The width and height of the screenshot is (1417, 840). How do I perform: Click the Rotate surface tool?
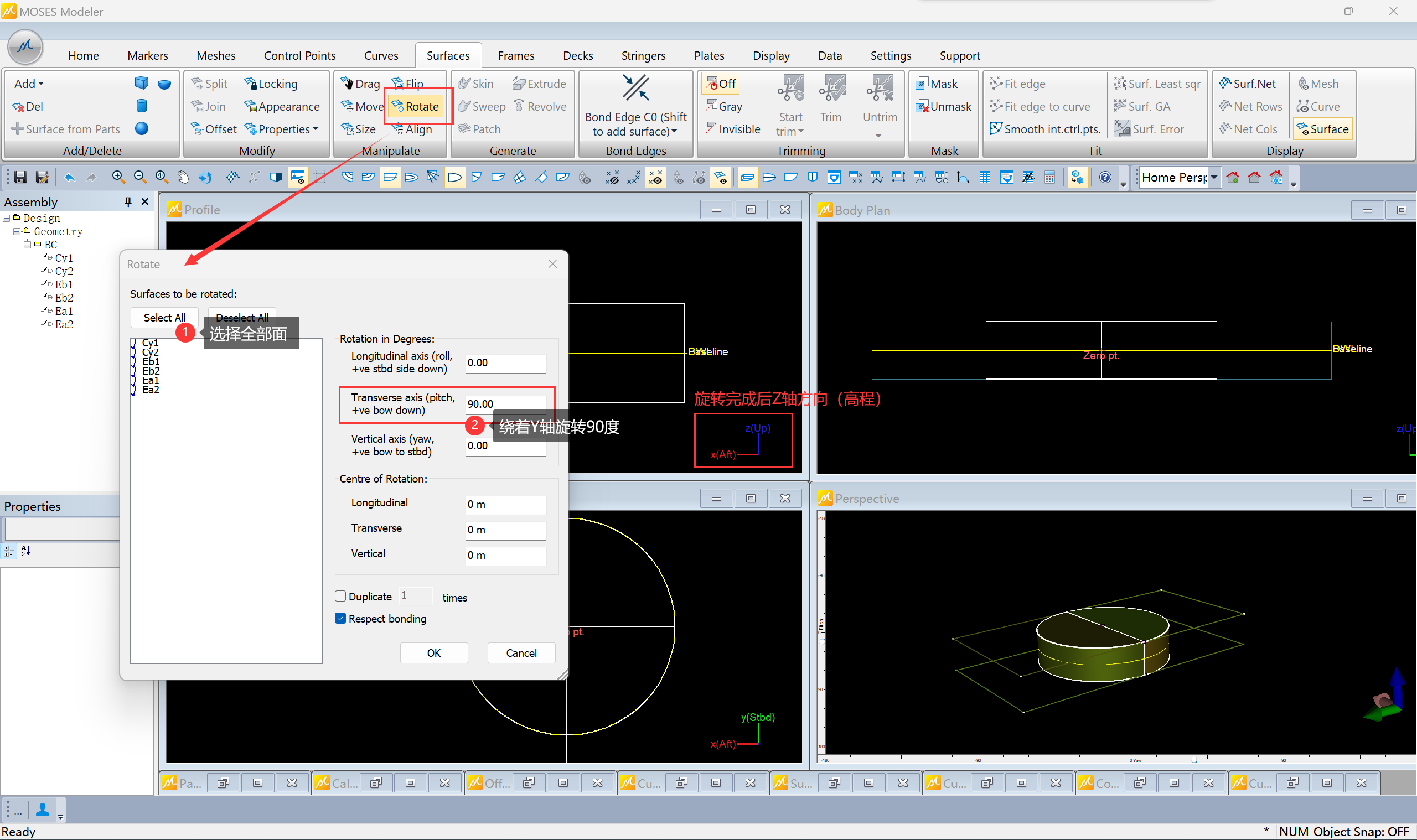pyautogui.click(x=416, y=106)
